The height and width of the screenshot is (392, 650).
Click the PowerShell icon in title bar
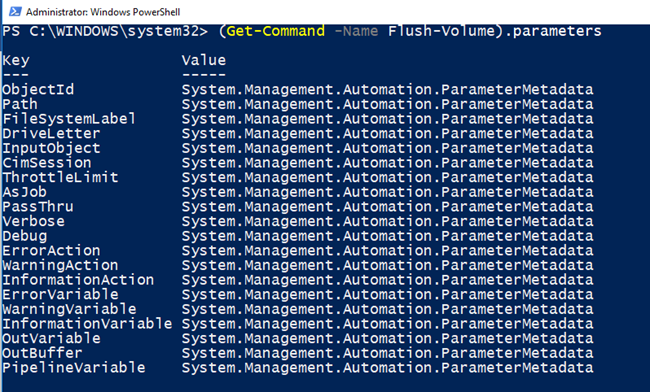point(15,12)
